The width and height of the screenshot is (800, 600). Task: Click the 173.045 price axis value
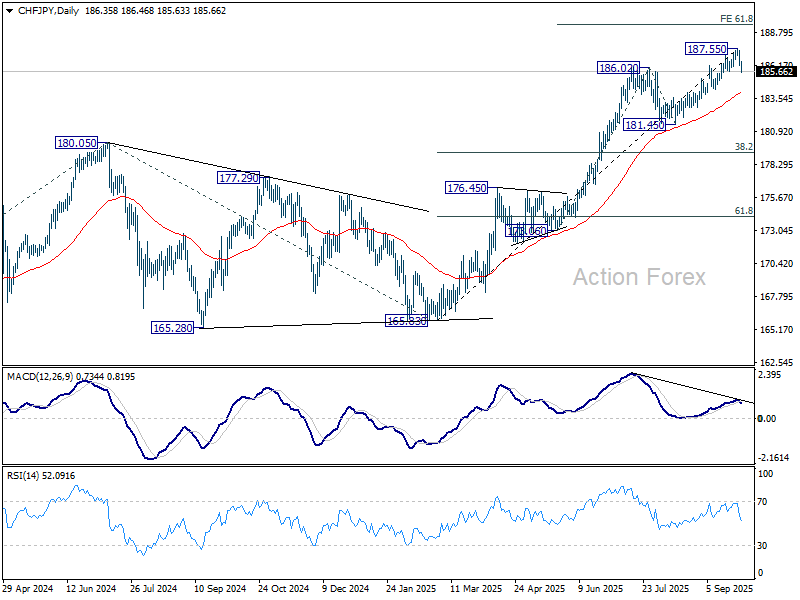(x=777, y=231)
